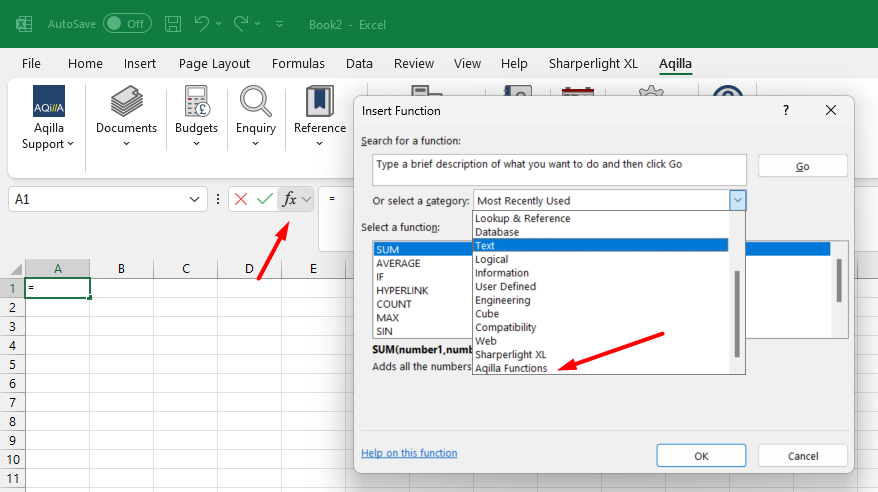878x492 pixels.
Task: Select Aqilla Functions from category list
Action: pyautogui.click(x=511, y=368)
